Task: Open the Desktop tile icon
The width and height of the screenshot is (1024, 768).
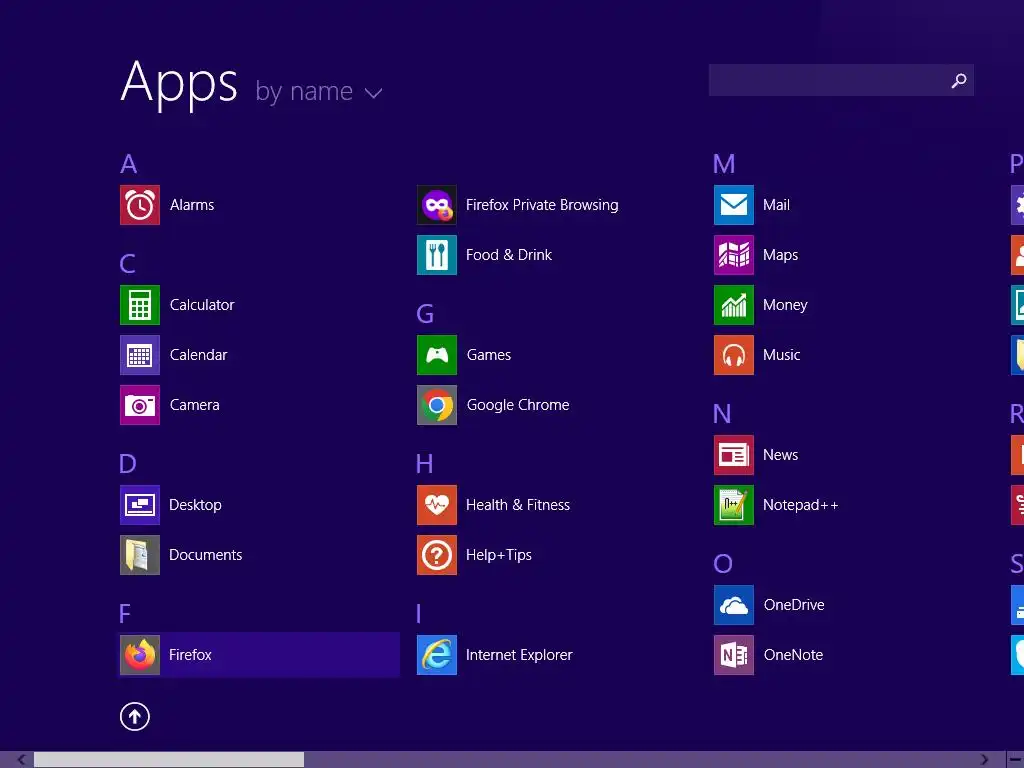Action: [140, 505]
